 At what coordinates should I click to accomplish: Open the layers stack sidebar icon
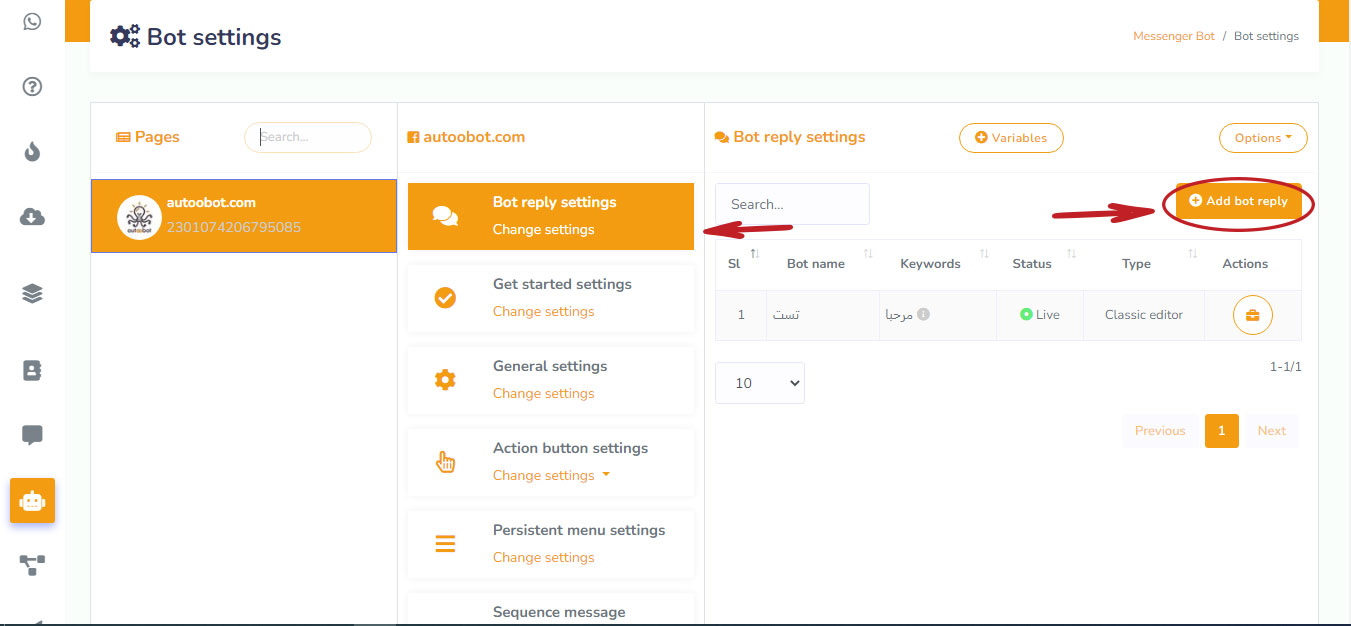pyautogui.click(x=32, y=293)
